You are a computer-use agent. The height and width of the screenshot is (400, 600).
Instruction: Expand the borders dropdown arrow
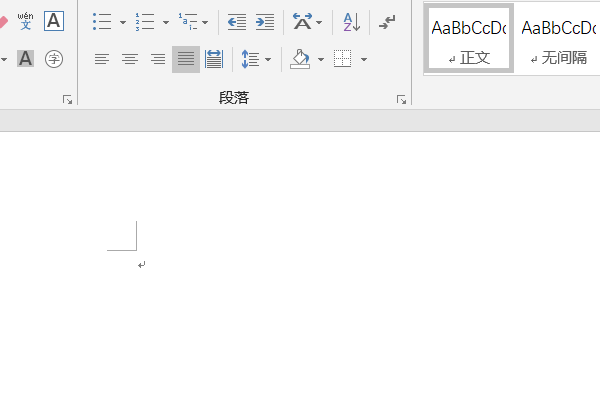tap(364, 59)
